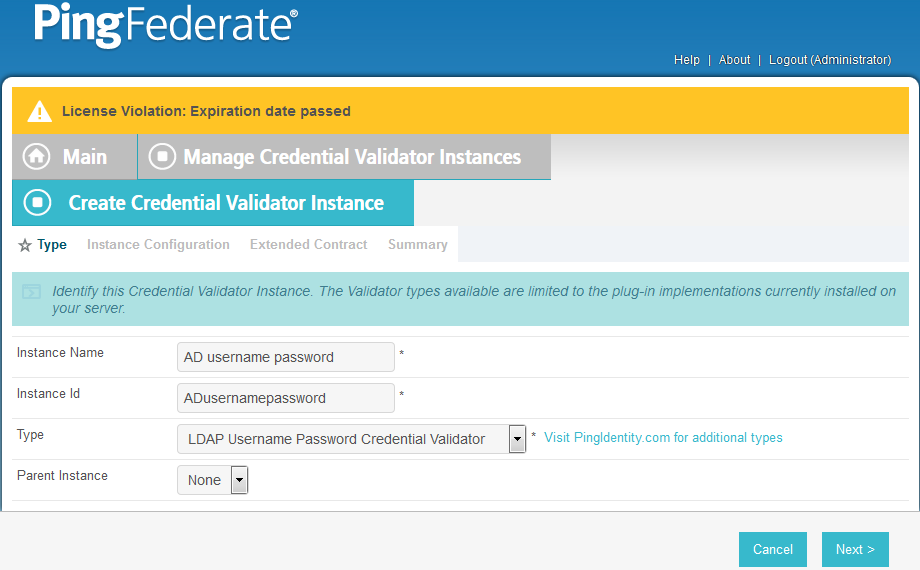Click the Create Credential Validator Instance circle icon

(x=38, y=203)
